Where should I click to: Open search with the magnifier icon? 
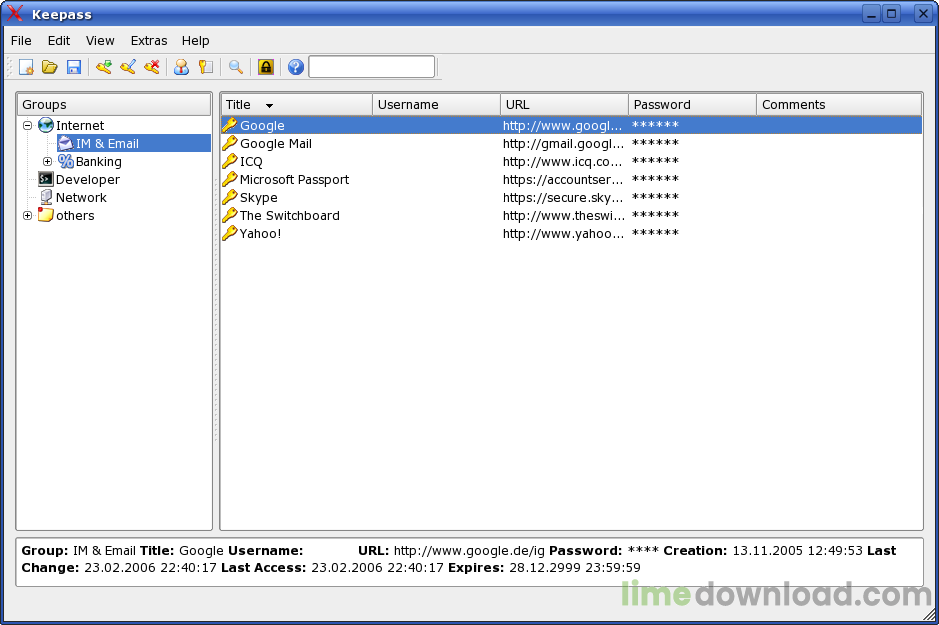pos(236,67)
